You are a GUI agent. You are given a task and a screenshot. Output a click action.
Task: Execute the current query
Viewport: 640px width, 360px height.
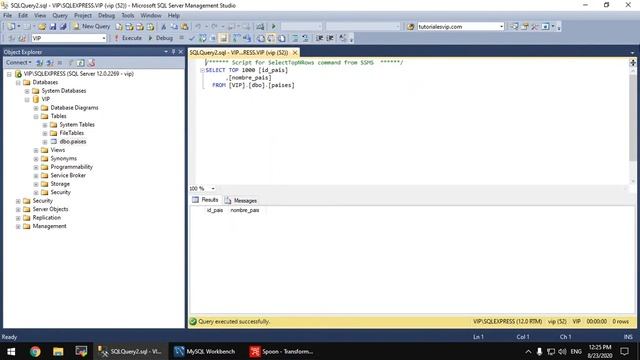click(128, 38)
